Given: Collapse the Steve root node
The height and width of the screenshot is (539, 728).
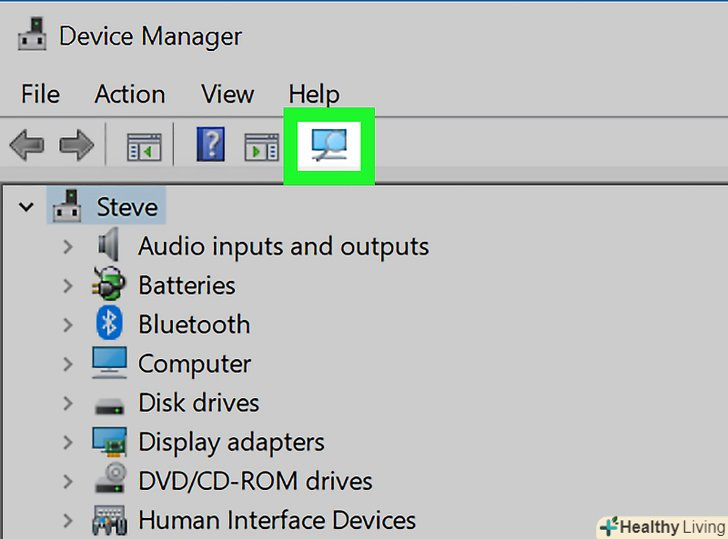Looking at the screenshot, I should 27,208.
